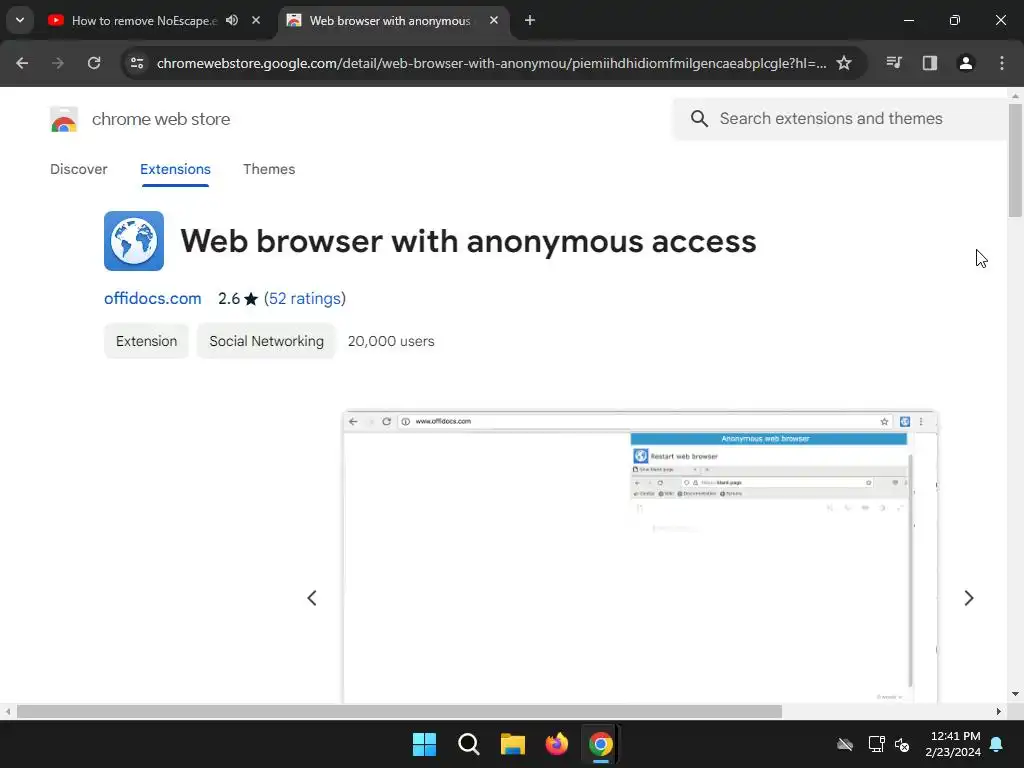The image size is (1024, 768).
Task: Launch Firefox from the taskbar
Action: pos(557,744)
